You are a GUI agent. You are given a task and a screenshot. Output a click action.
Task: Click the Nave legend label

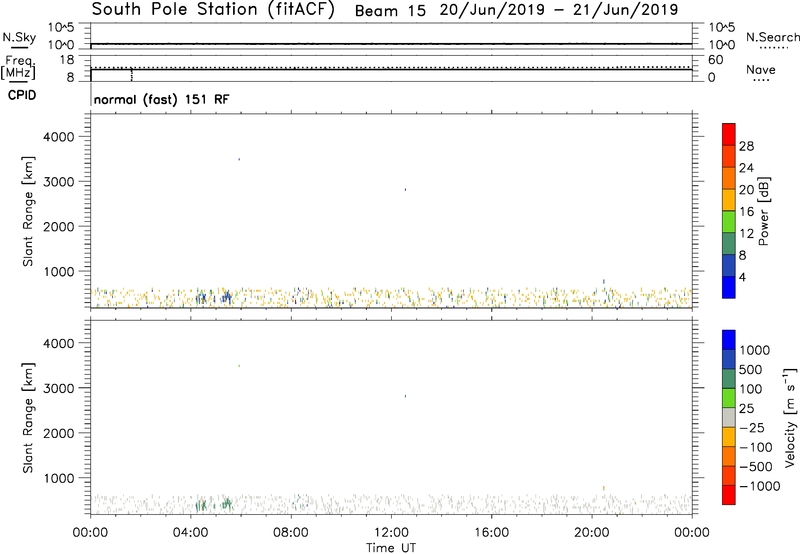pyautogui.click(x=761, y=70)
